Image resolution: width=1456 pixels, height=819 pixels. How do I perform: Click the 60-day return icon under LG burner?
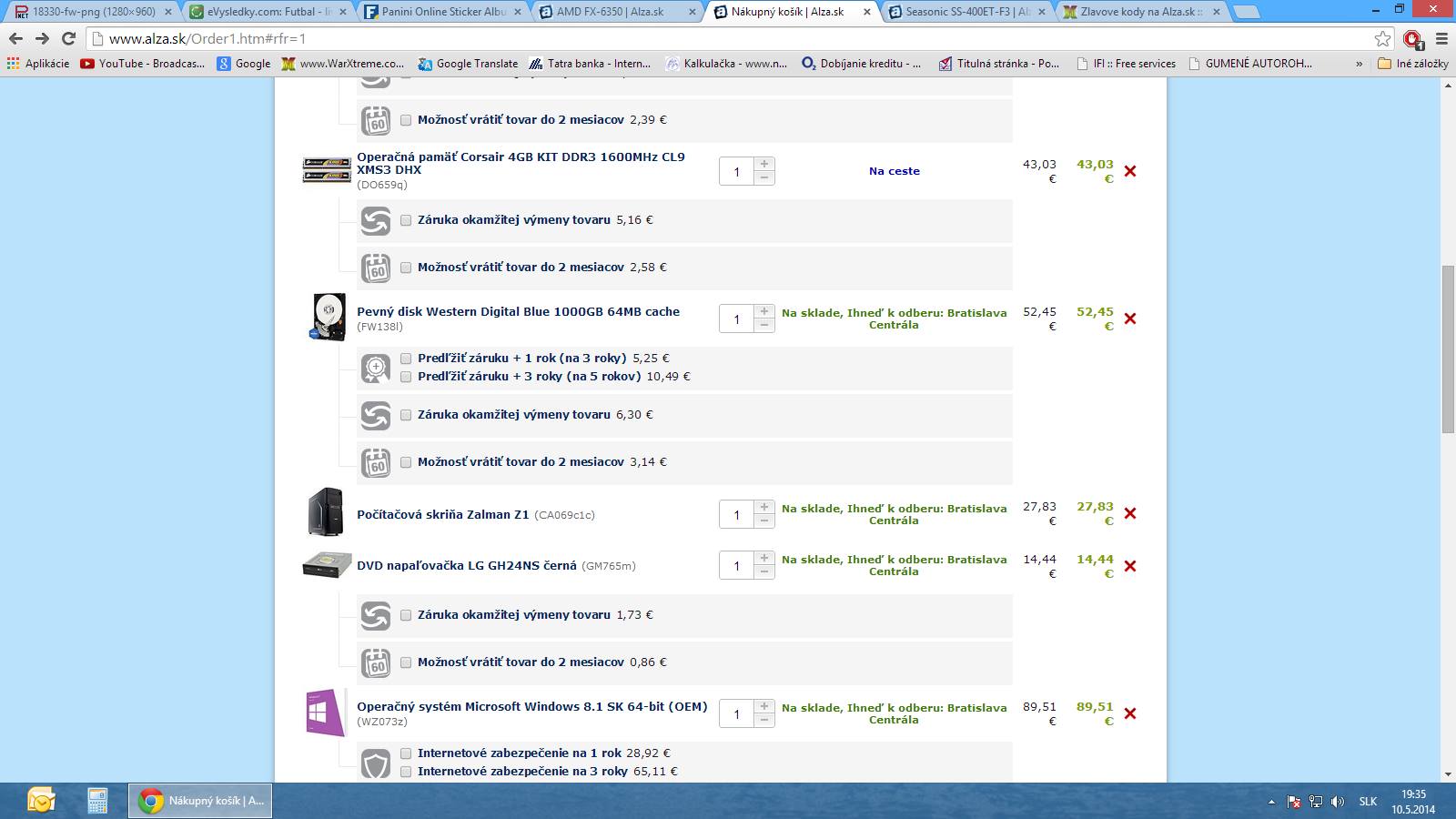(x=376, y=662)
